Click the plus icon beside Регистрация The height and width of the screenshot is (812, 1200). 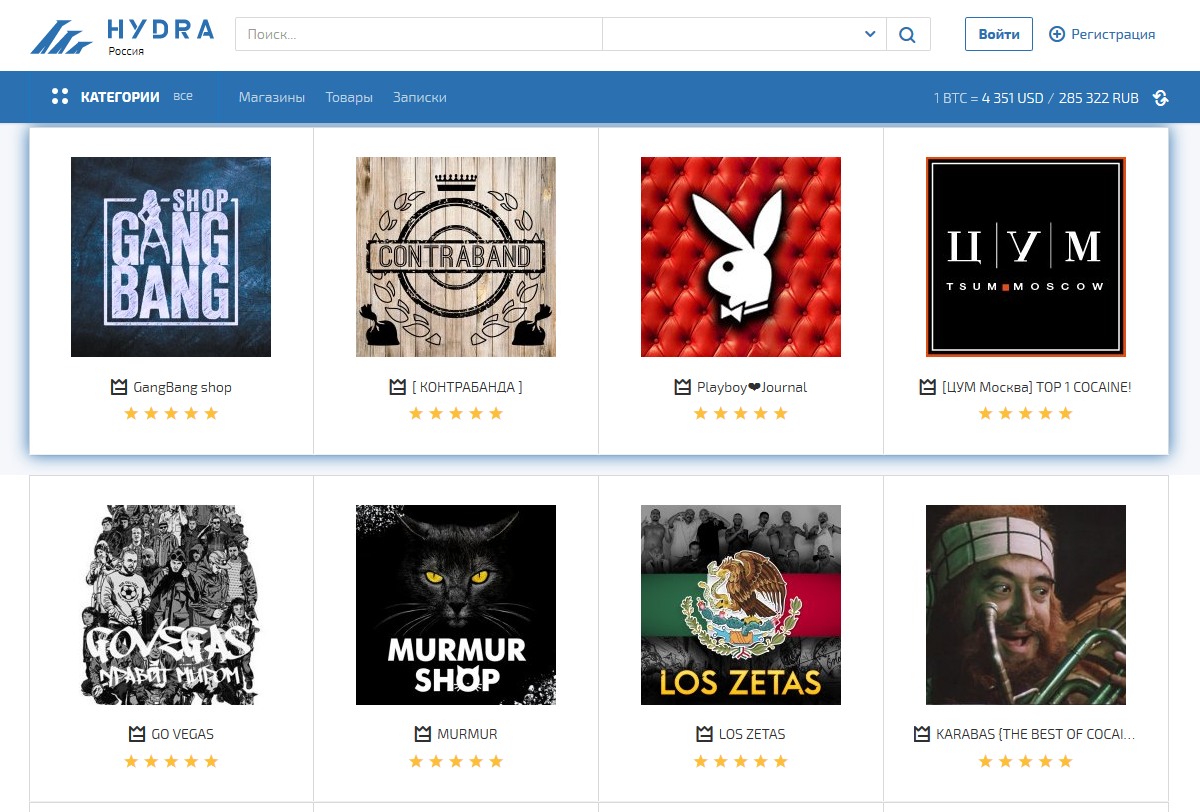(1057, 34)
